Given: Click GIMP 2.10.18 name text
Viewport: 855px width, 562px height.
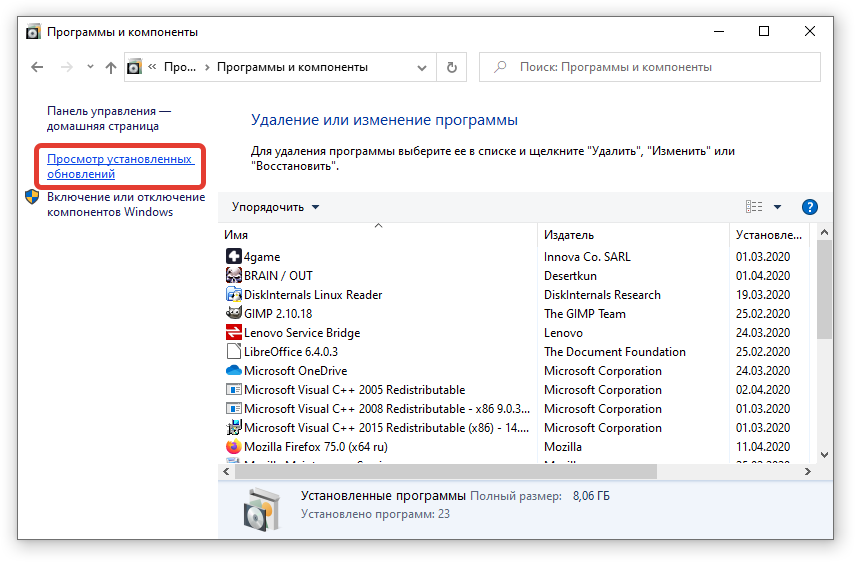Looking at the screenshot, I should [x=278, y=313].
